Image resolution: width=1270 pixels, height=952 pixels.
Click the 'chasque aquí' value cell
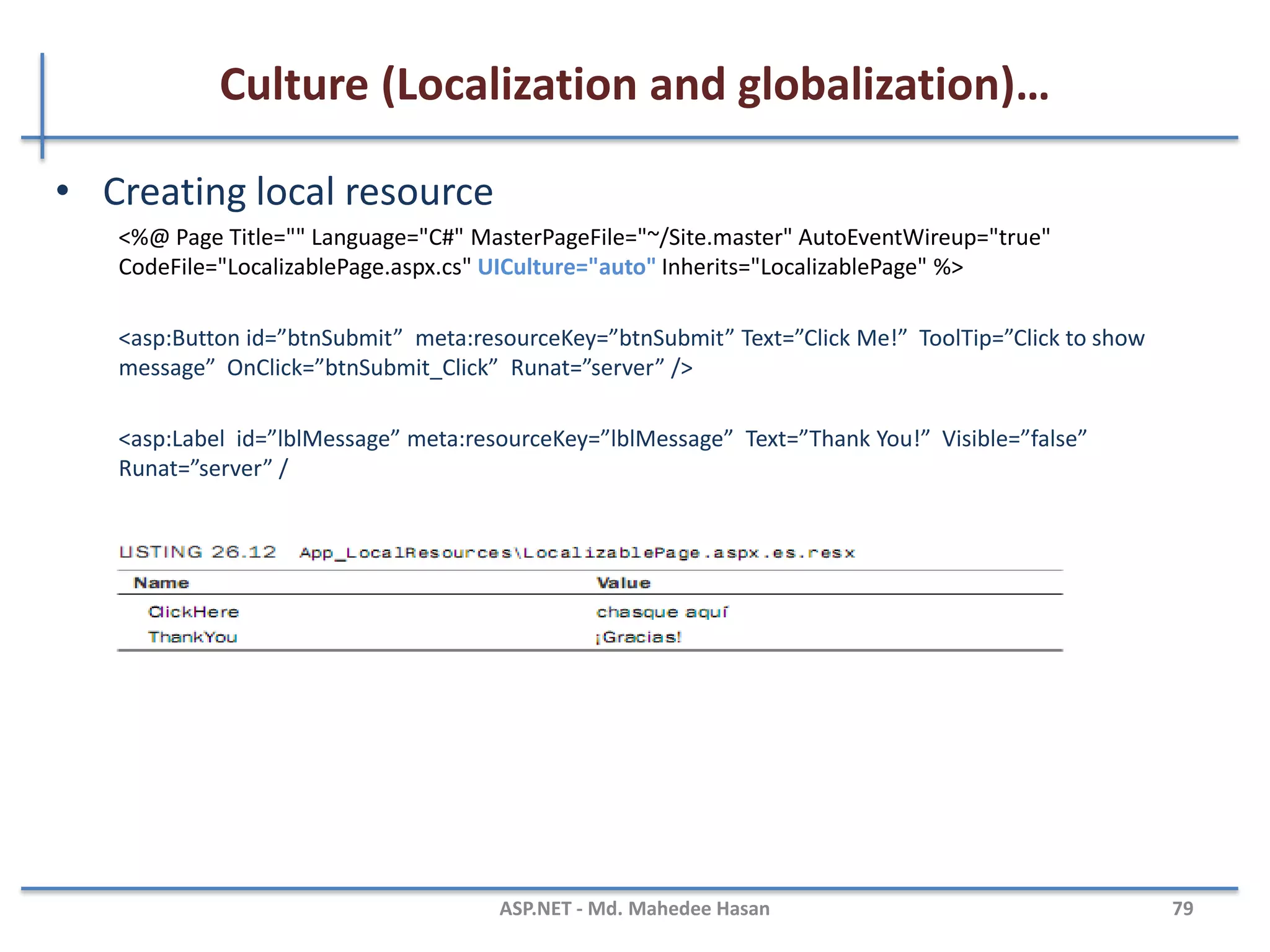click(x=662, y=612)
